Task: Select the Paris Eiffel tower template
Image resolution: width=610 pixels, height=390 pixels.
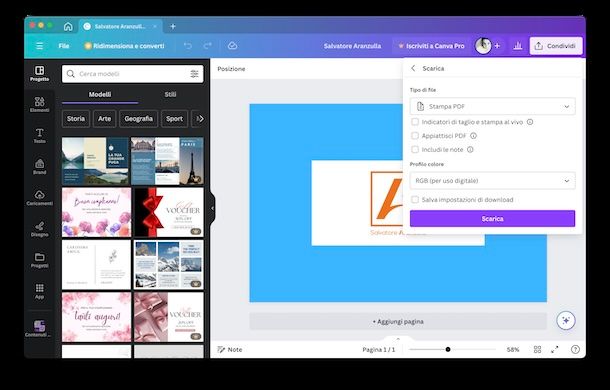Action: [167, 161]
